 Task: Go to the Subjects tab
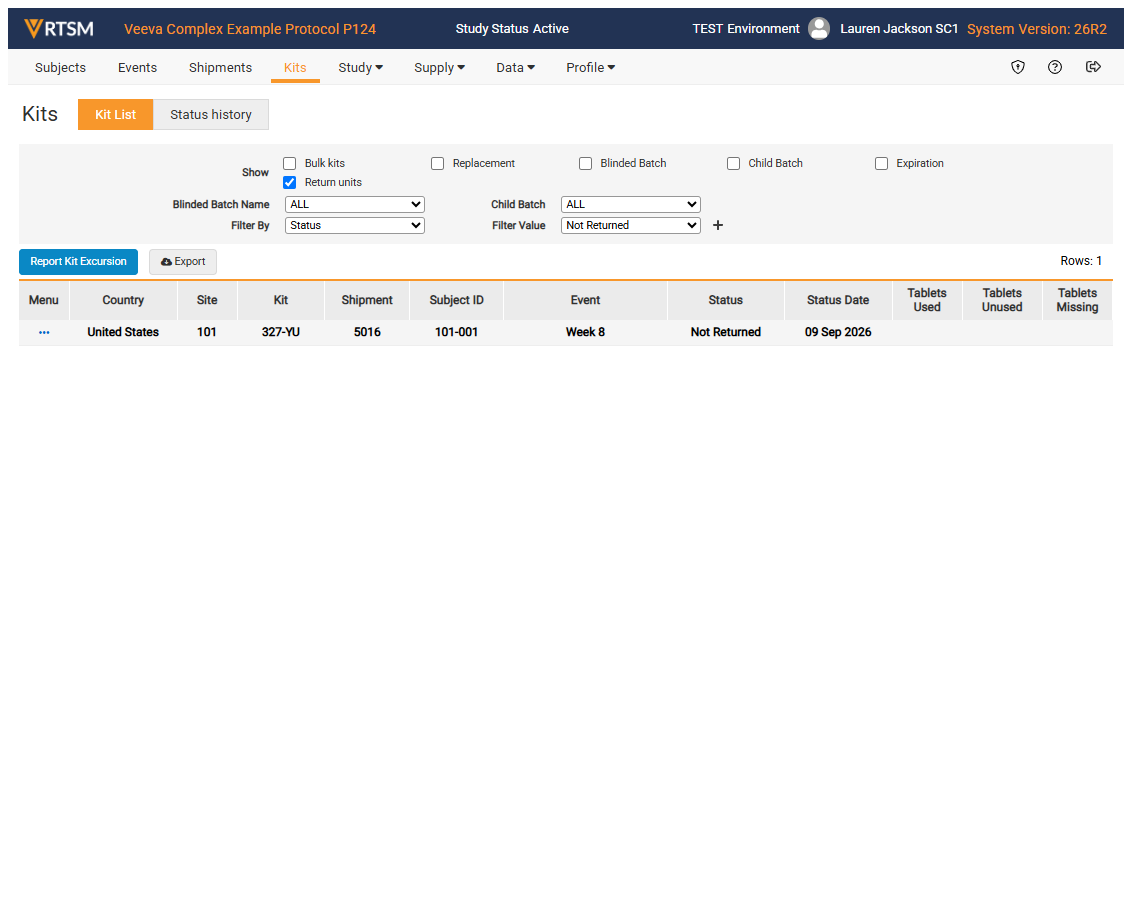click(x=60, y=67)
